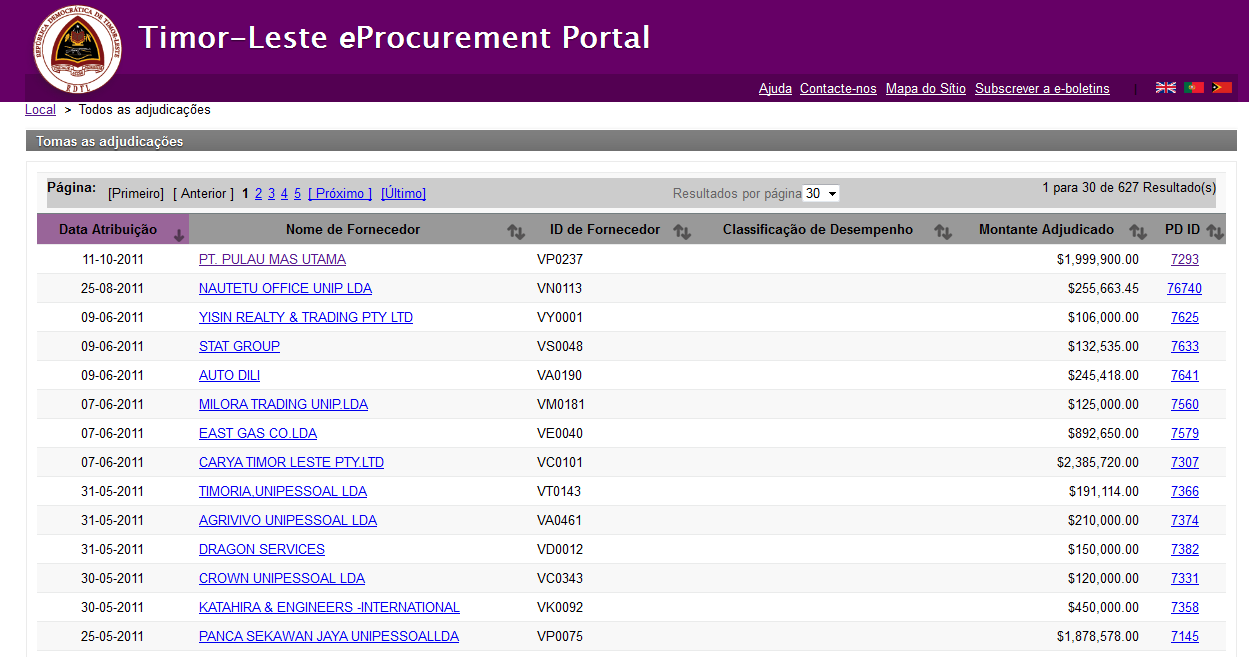Sort by Montante Adjudicado arrows icon
The width and height of the screenshot is (1249, 657).
tap(1138, 231)
